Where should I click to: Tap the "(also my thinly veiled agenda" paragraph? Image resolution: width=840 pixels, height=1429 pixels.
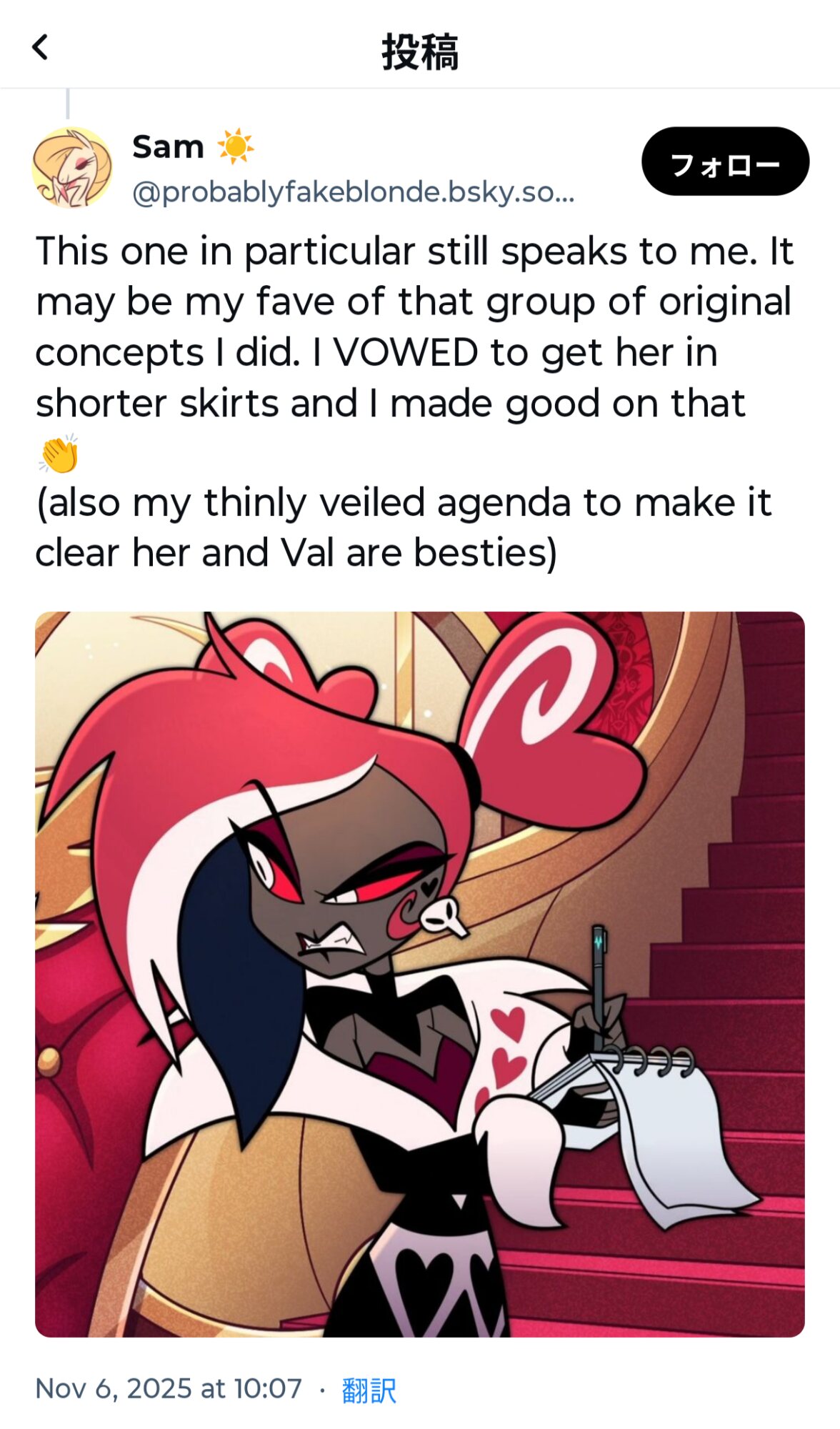[x=404, y=527]
